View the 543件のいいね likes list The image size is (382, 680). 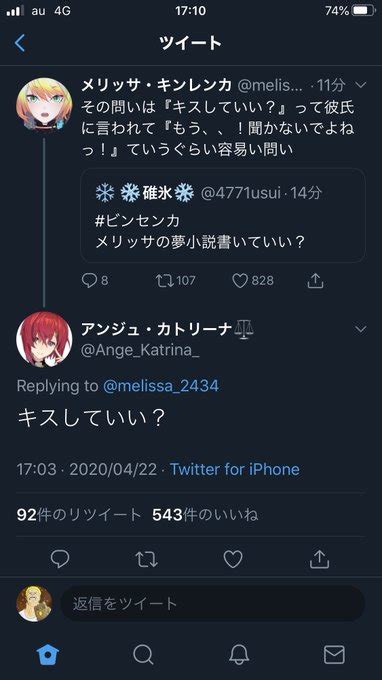coord(205,515)
